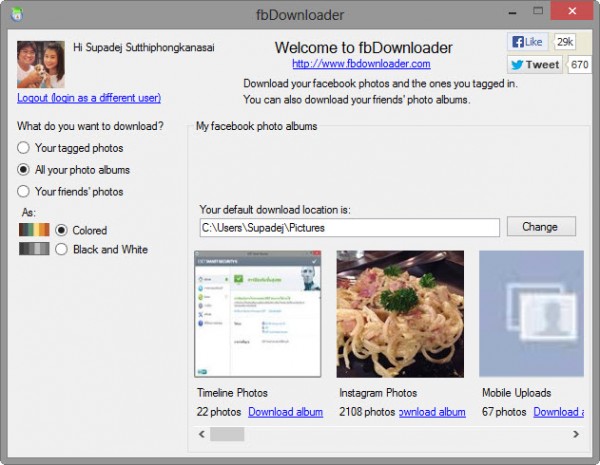This screenshot has width=600, height=465.
Task: Open the http://www.fbdownloader.com link
Action: click(x=361, y=64)
